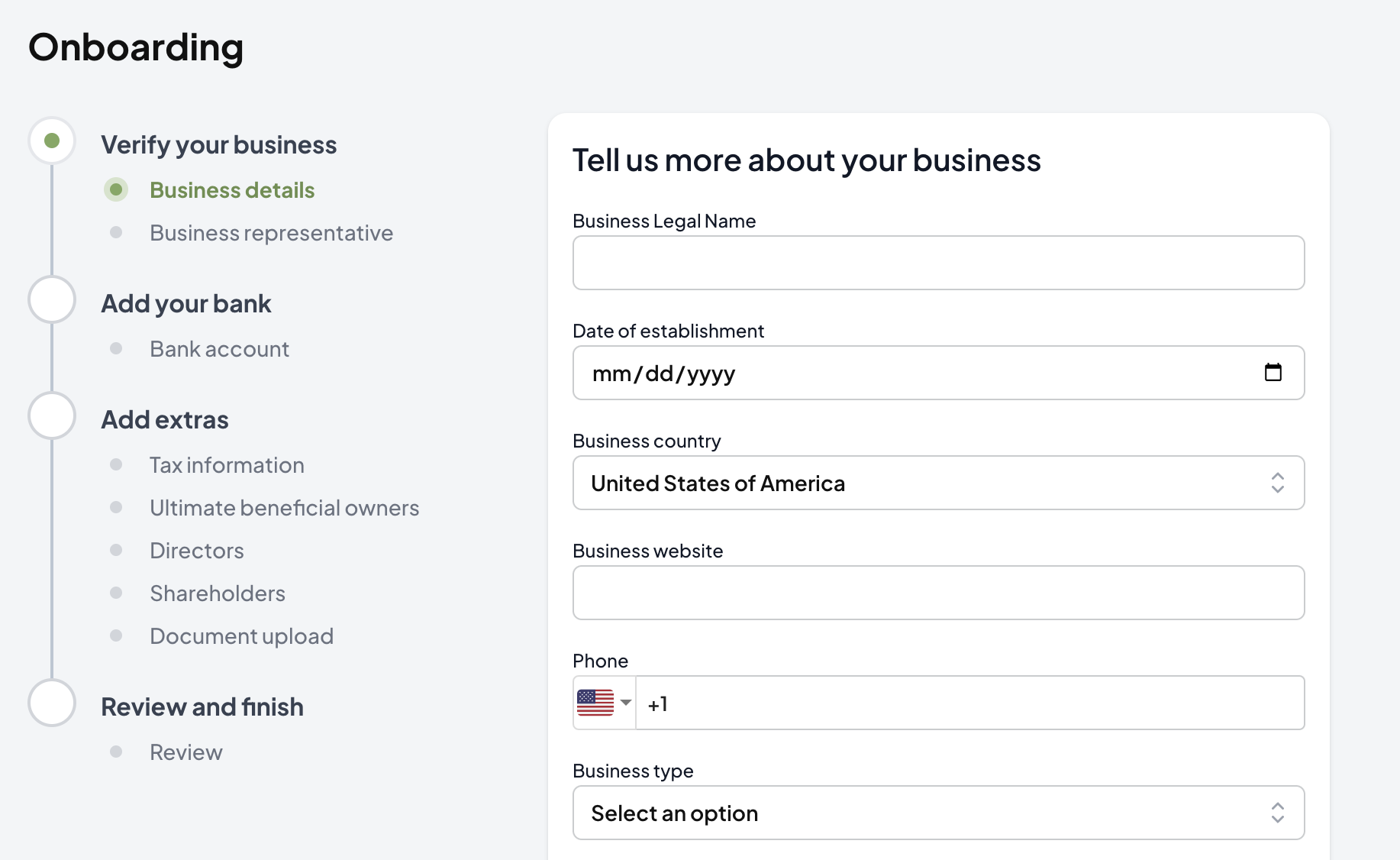
Task: Click the Business website input field
Action: pyautogui.click(x=938, y=593)
